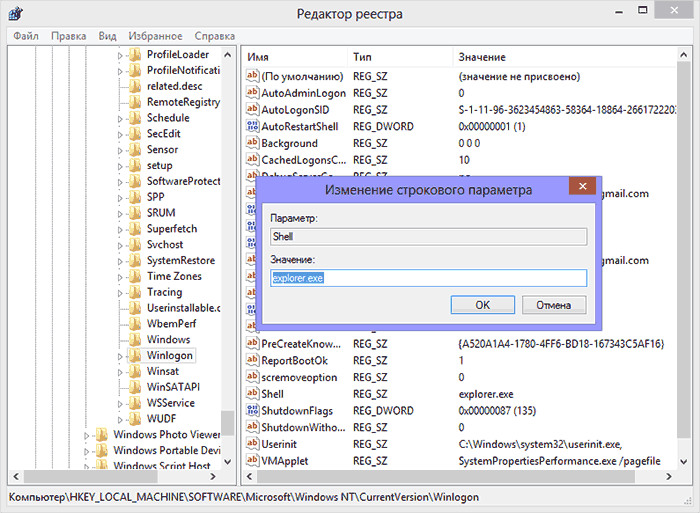Expand the SystemRestore tree node

[120, 262]
